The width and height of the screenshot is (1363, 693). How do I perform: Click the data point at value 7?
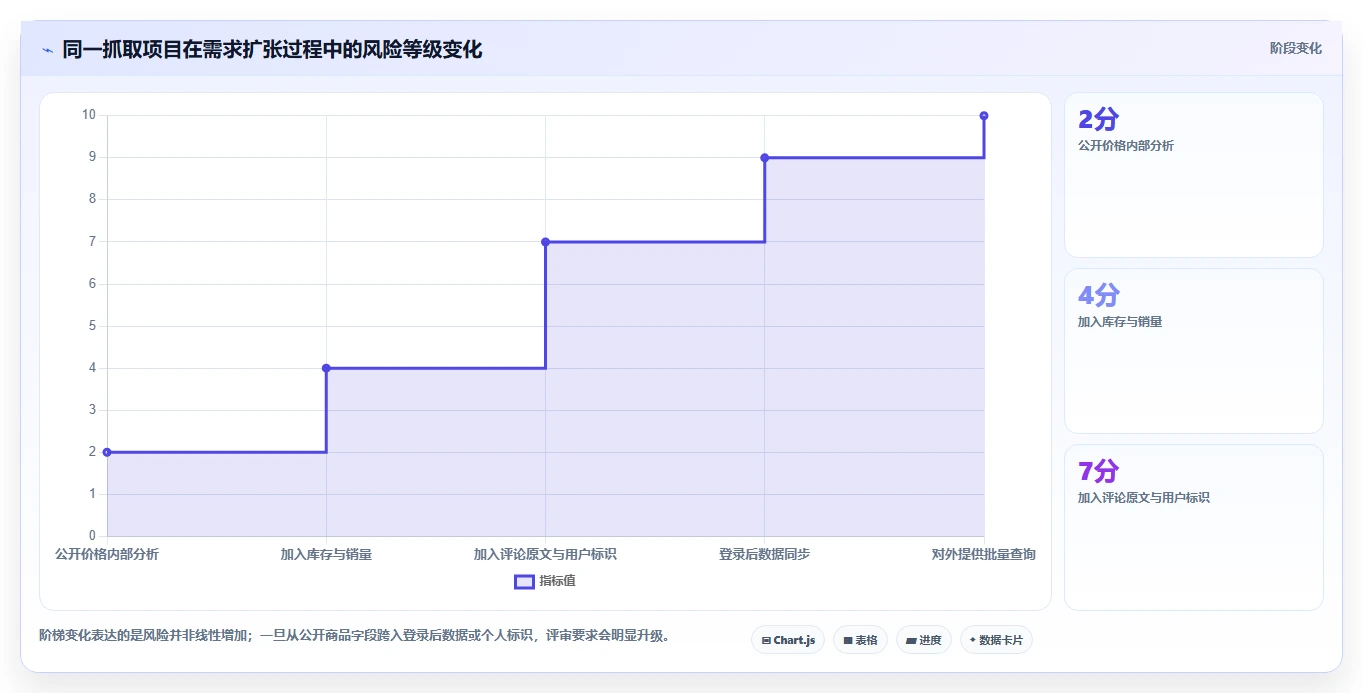pos(545,241)
